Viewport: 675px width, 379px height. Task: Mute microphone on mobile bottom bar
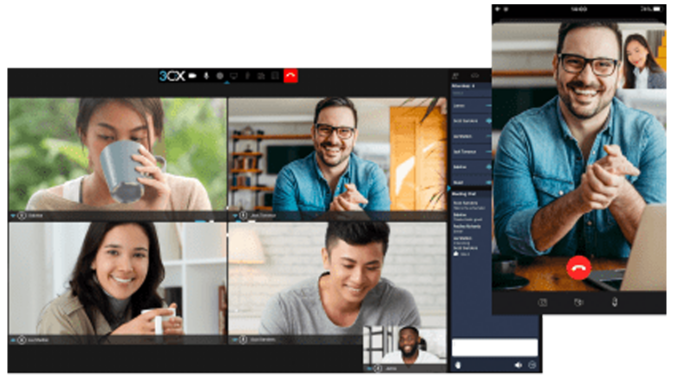[615, 302]
